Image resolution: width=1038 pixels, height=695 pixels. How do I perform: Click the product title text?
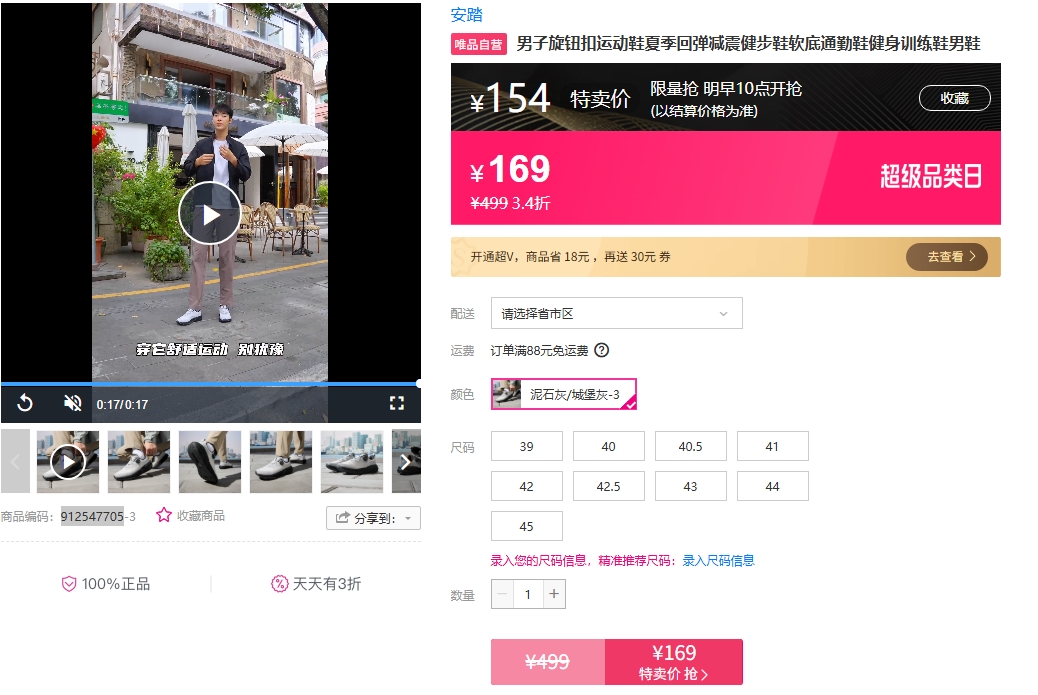pyautogui.click(x=748, y=44)
